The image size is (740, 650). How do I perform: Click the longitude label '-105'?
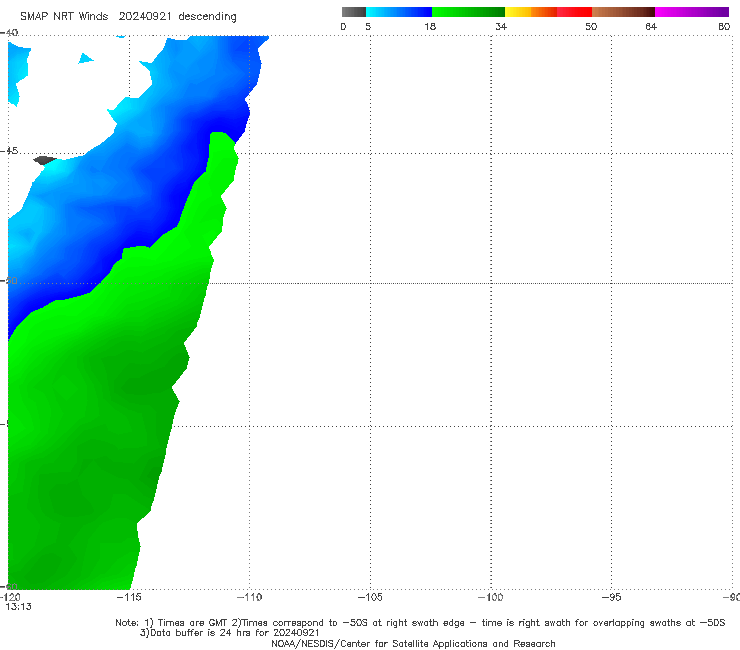370,597
